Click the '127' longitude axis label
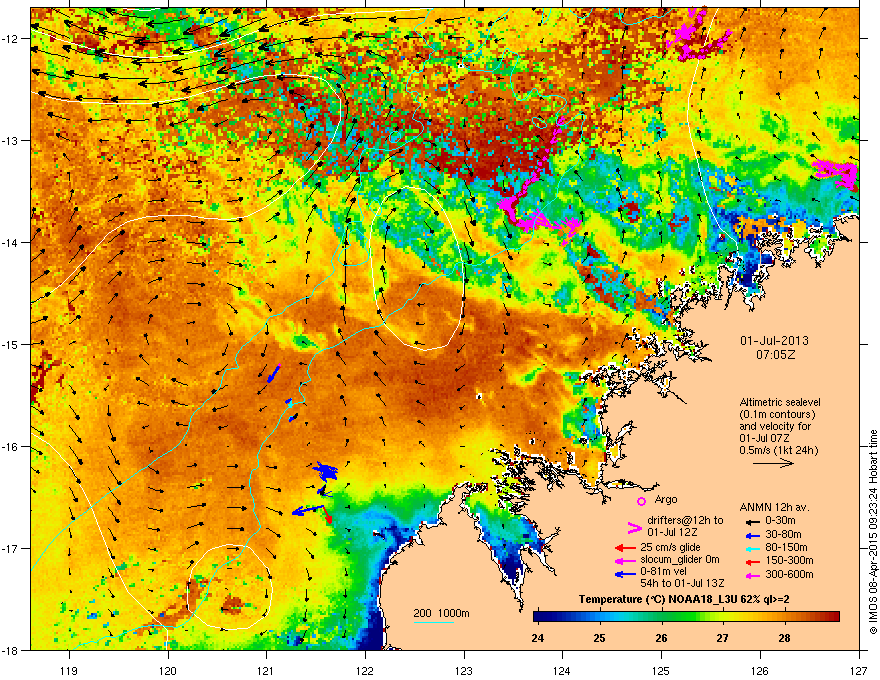 [859, 670]
